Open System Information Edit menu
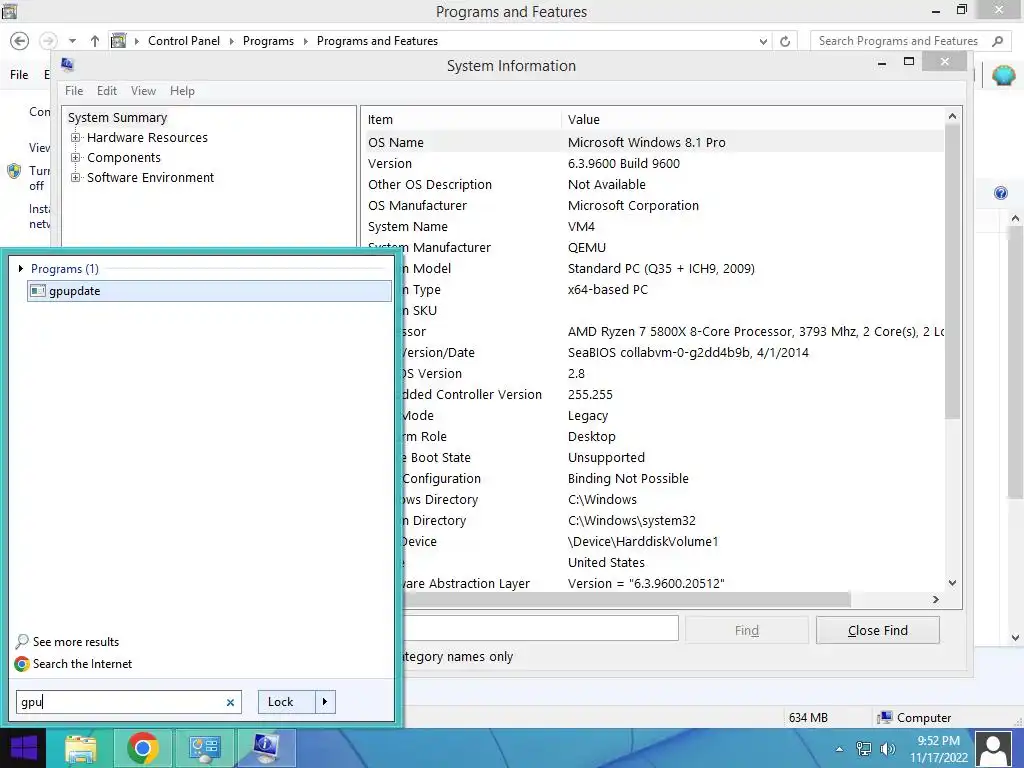This screenshot has height=768, width=1024. click(x=106, y=91)
